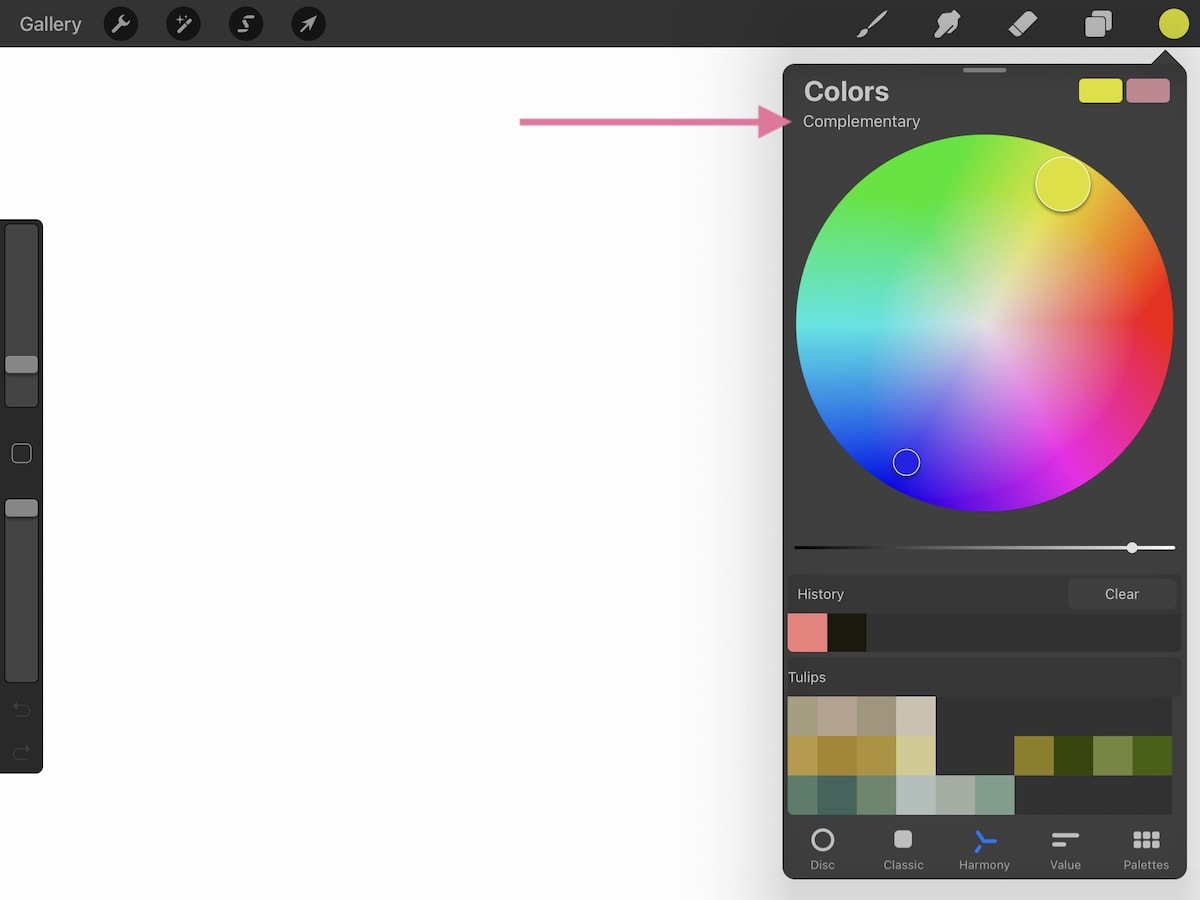Tap the undo arrow in the sidebar
Viewport: 1200px width, 900px height.
21,710
